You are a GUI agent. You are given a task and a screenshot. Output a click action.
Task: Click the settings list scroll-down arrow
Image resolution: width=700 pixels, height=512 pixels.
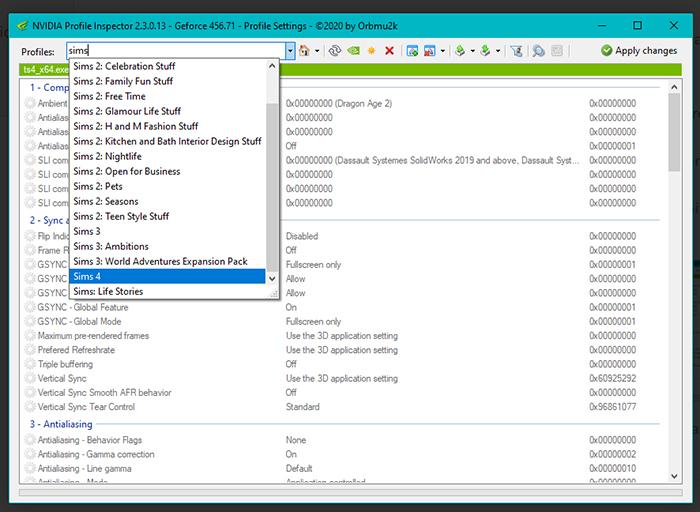click(x=674, y=477)
